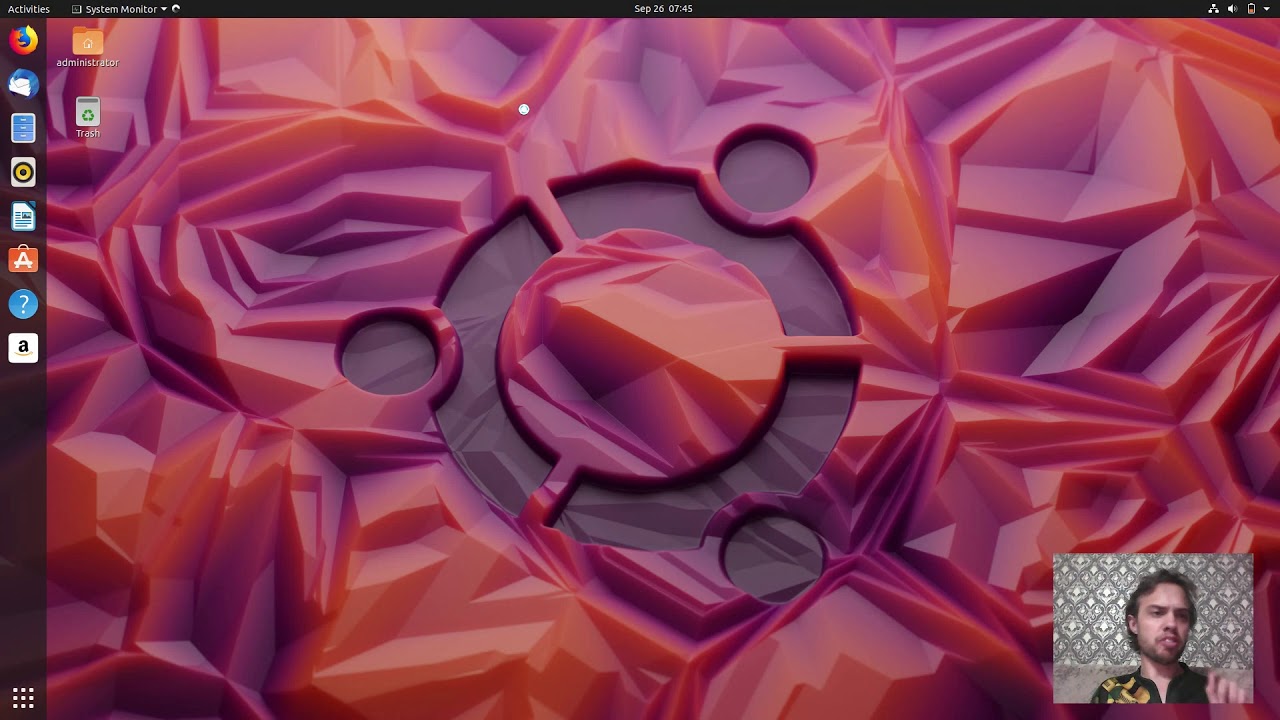
Task: Launch Amazon from the dock
Action: 23,348
